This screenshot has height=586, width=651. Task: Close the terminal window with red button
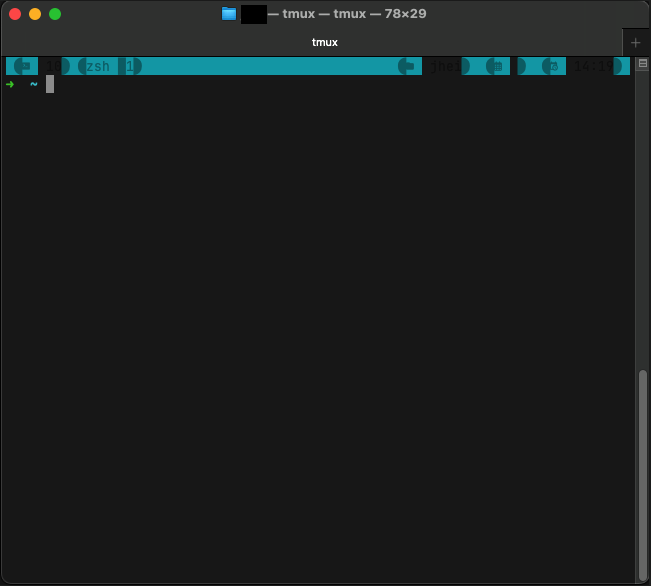point(15,14)
